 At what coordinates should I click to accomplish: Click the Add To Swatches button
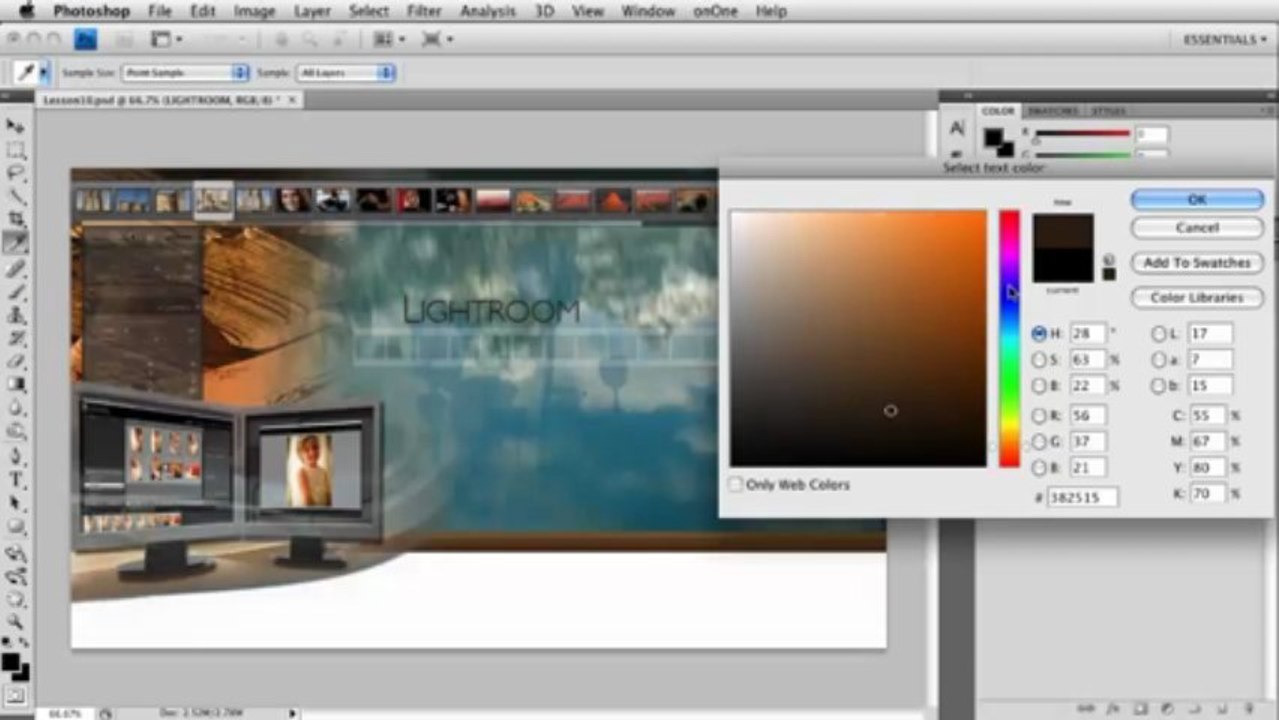1197,262
